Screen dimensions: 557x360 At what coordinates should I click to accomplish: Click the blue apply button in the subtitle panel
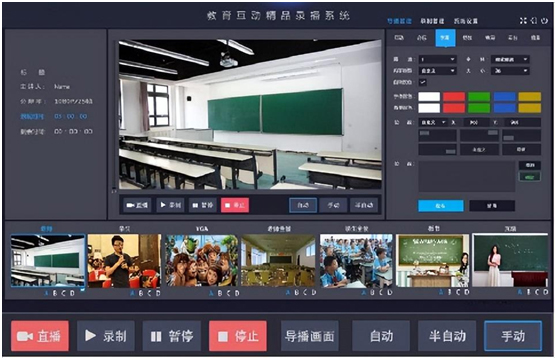coord(440,205)
